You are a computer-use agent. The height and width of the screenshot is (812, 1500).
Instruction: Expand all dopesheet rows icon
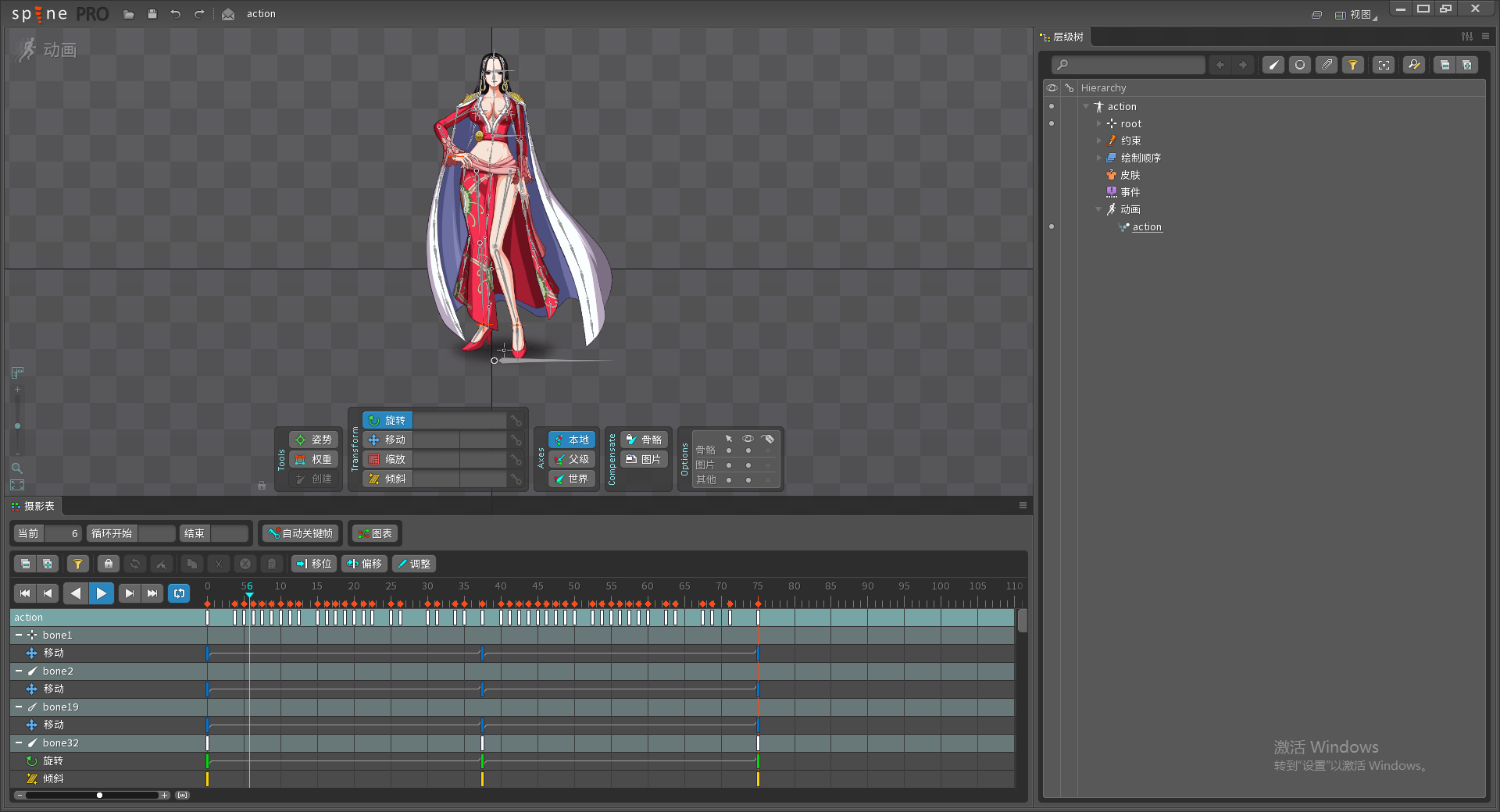[x=47, y=564]
